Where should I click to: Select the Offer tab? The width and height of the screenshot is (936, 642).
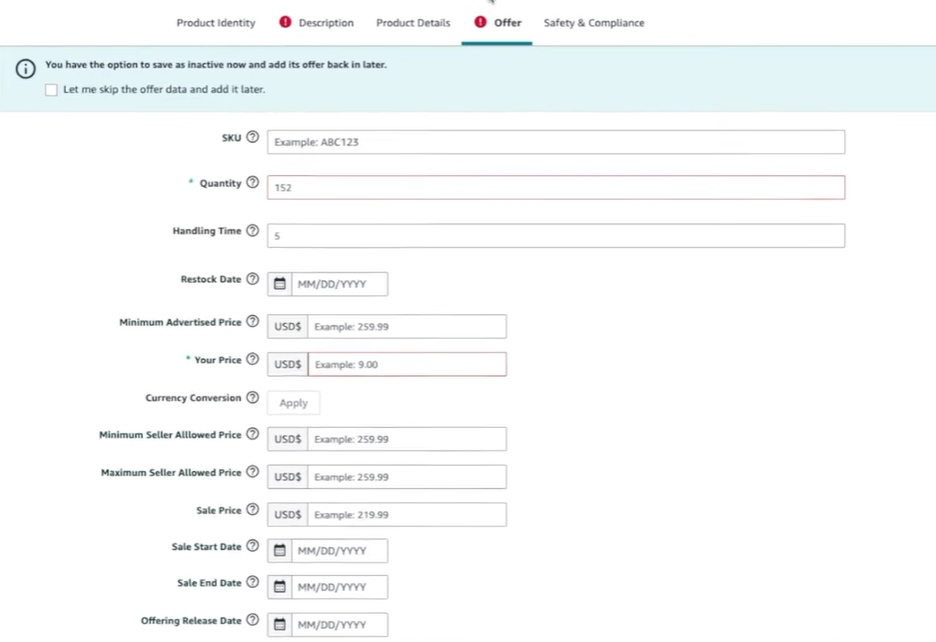[507, 23]
